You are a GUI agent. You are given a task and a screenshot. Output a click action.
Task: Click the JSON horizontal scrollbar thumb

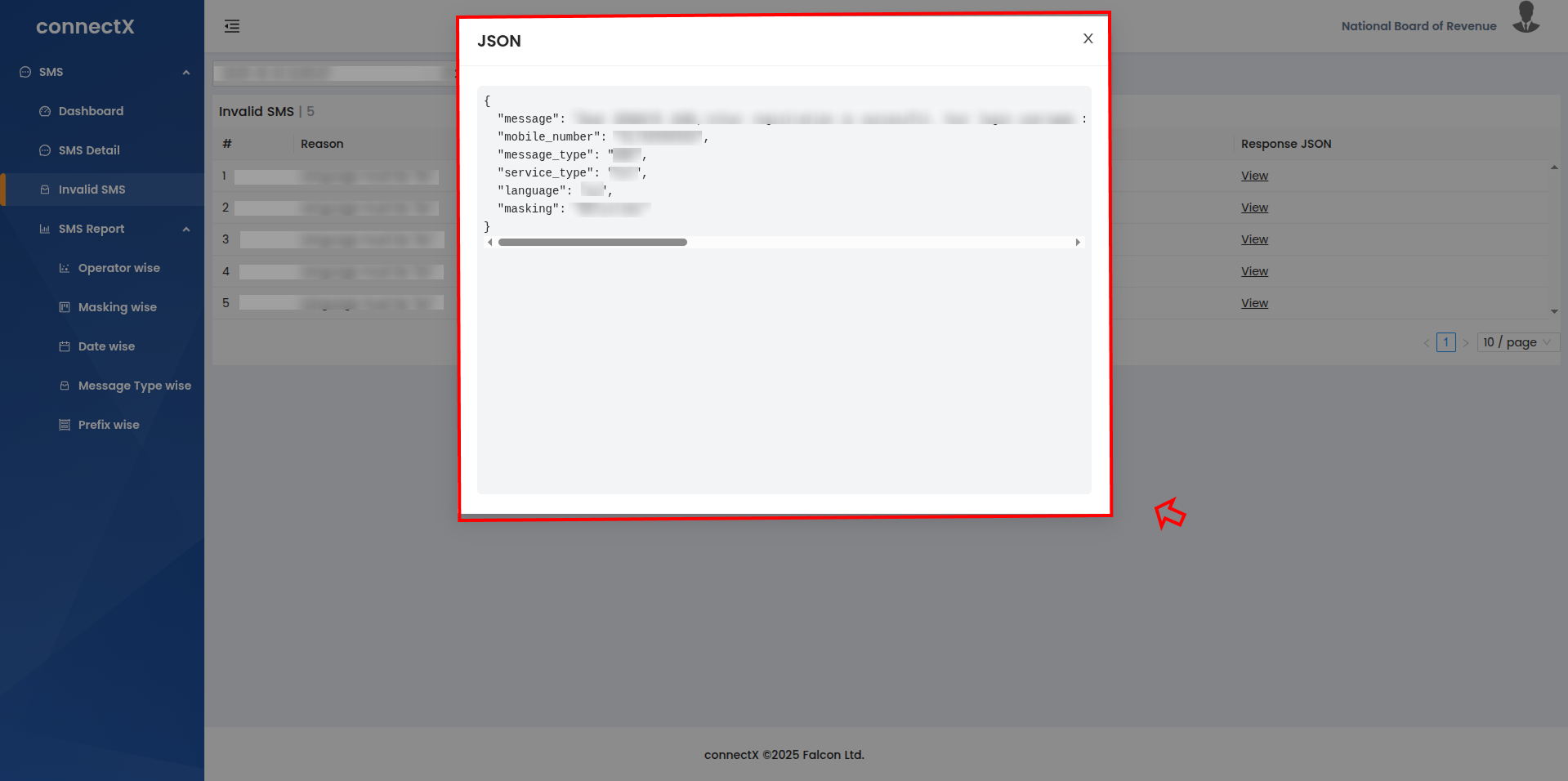click(592, 243)
